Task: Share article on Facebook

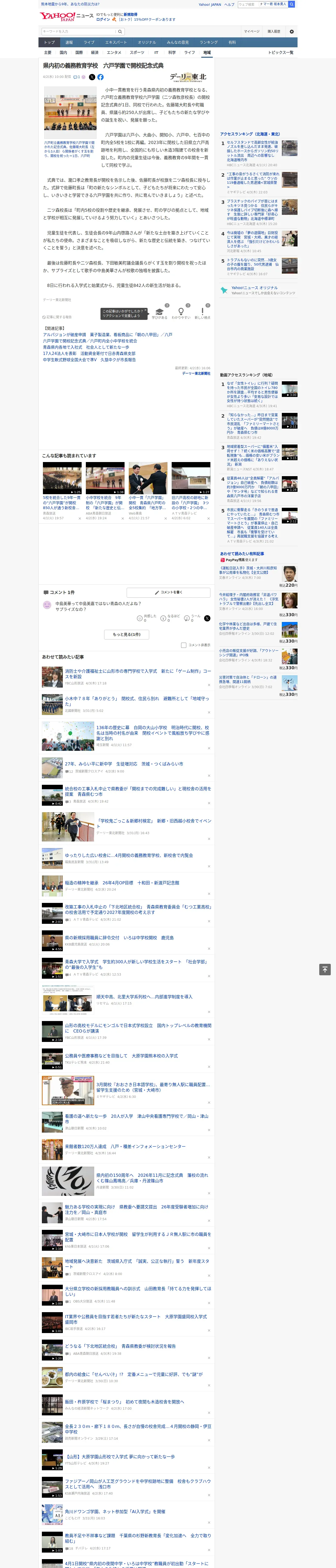Action: pos(101,77)
